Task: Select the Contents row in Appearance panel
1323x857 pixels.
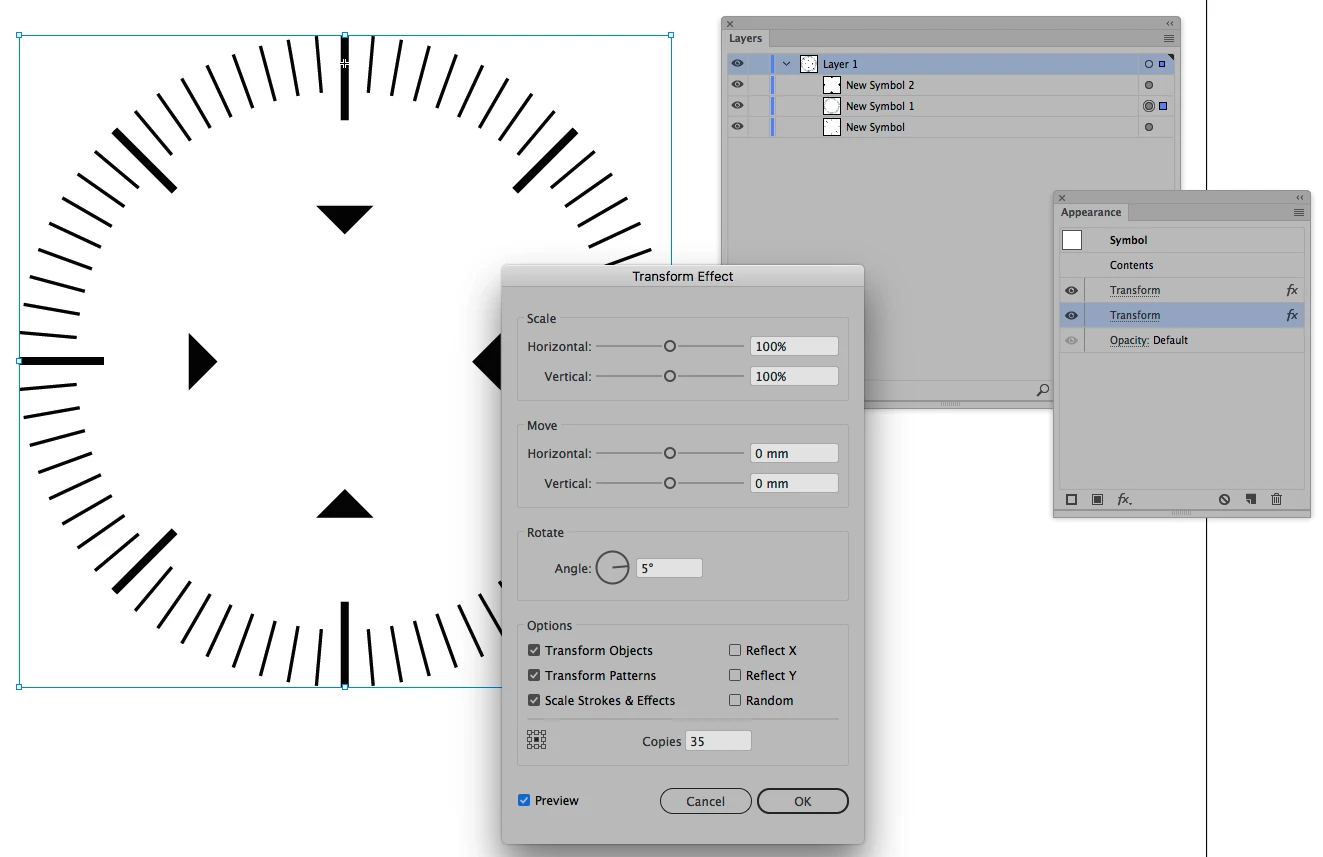Action: (x=1182, y=265)
